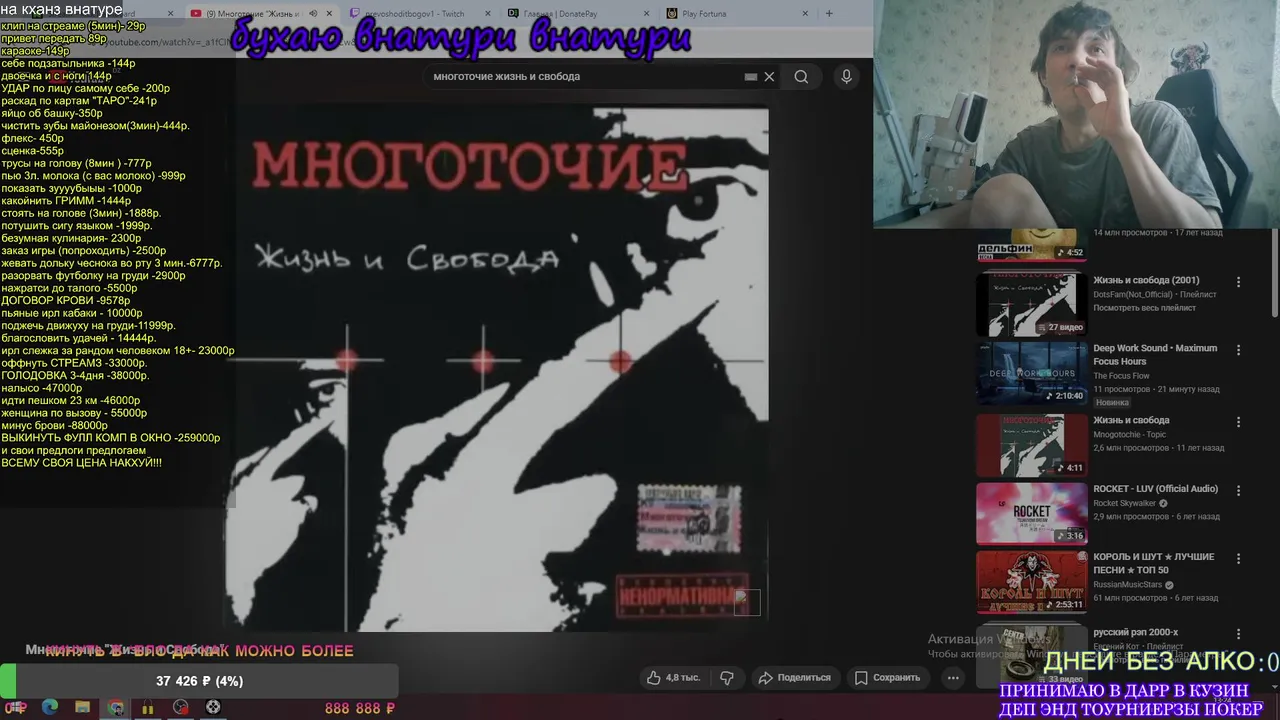This screenshot has width=1280, height=720.
Task: Open The Focus Flow channel
Action: (1121, 376)
